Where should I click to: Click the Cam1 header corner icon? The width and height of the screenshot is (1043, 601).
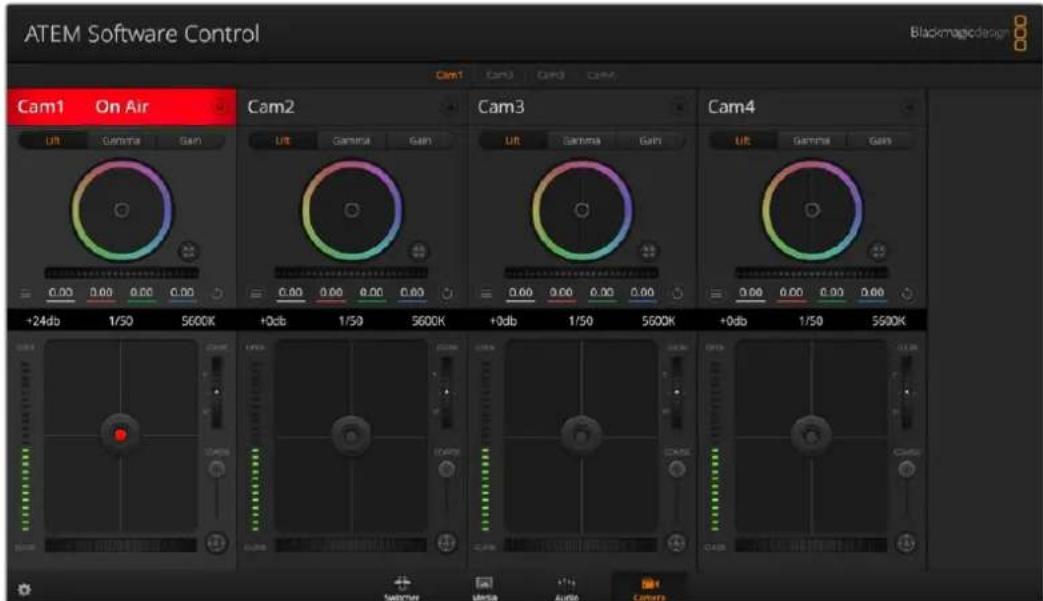[220, 107]
